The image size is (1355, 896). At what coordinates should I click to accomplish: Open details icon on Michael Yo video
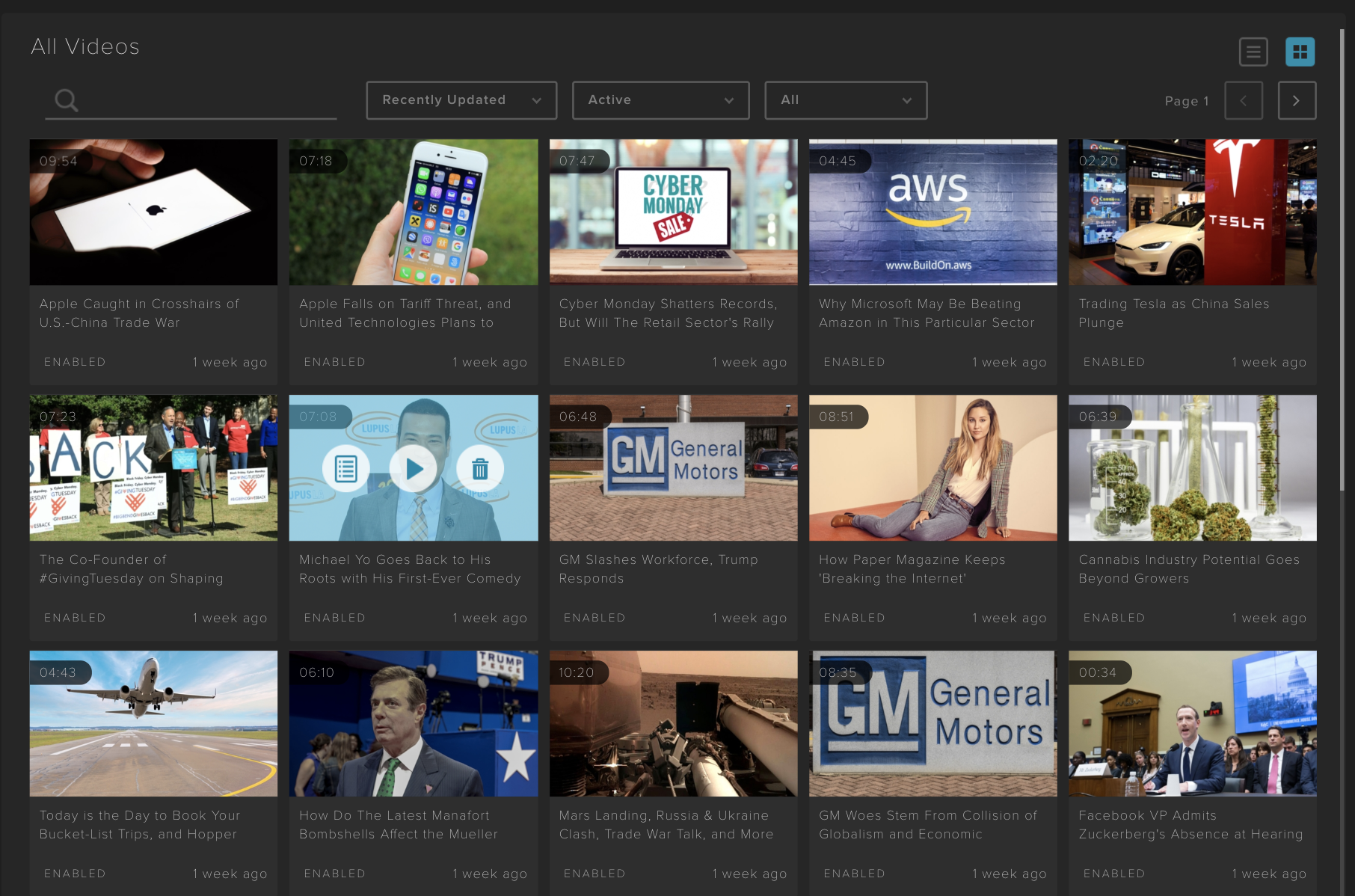(x=346, y=469)
